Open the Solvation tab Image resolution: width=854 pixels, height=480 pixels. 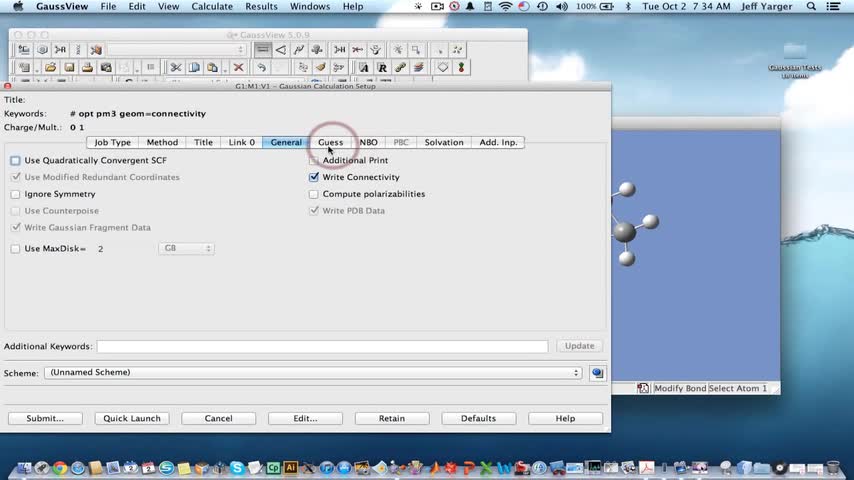coord(444,142)
